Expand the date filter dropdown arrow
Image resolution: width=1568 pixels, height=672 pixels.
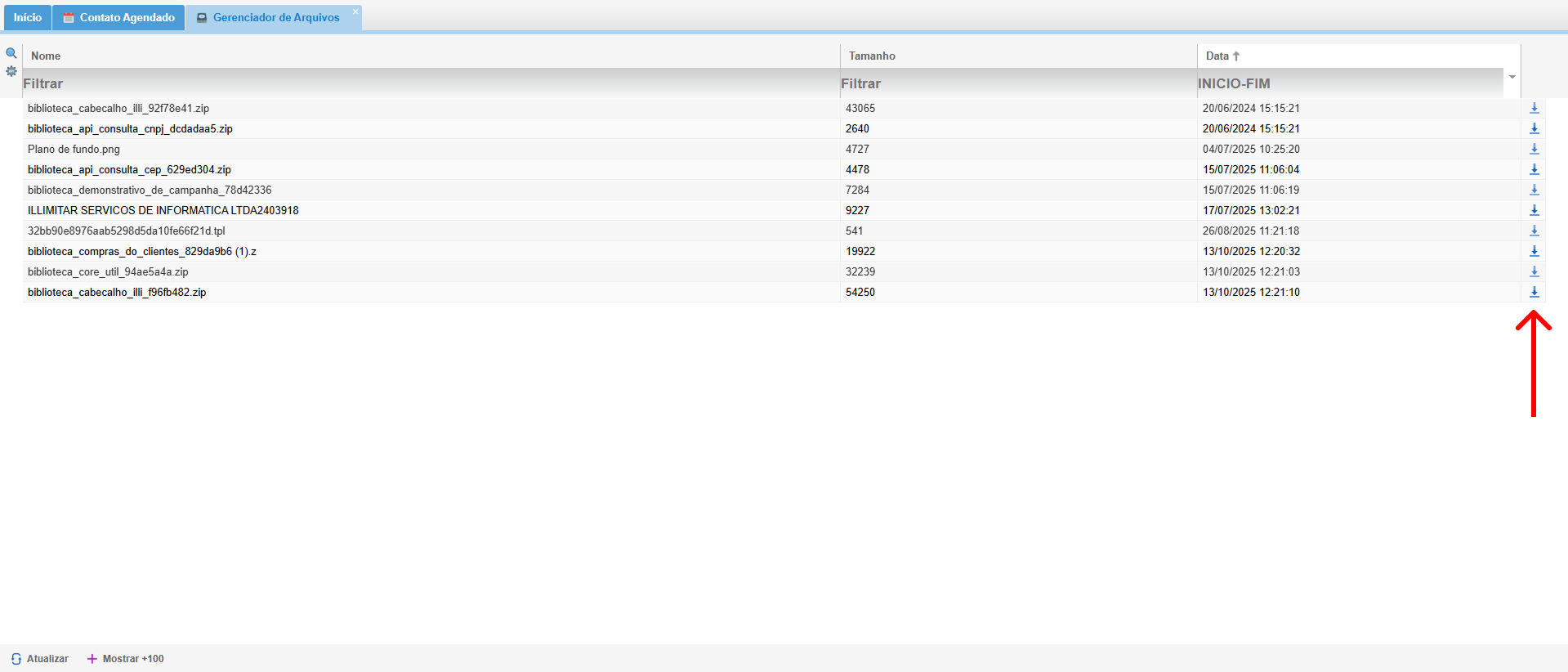coord(1512,77)
